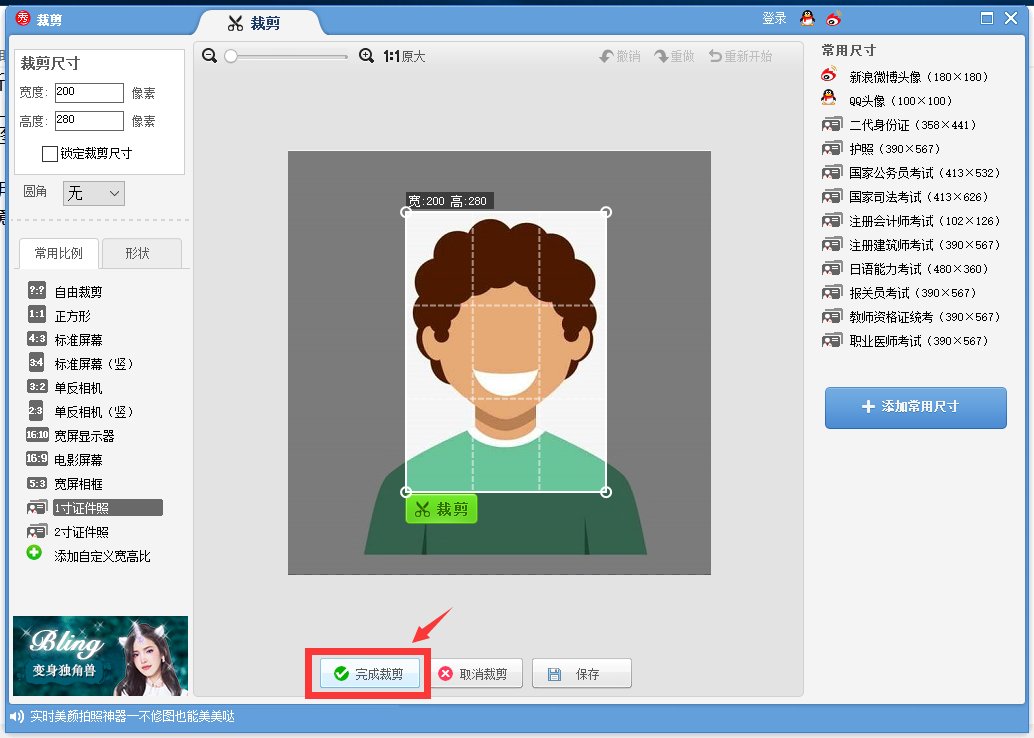This screenshot has height=738, width=1034.
Task: Select 宽屏显示器 16:10 ratio
Action: 71,435
